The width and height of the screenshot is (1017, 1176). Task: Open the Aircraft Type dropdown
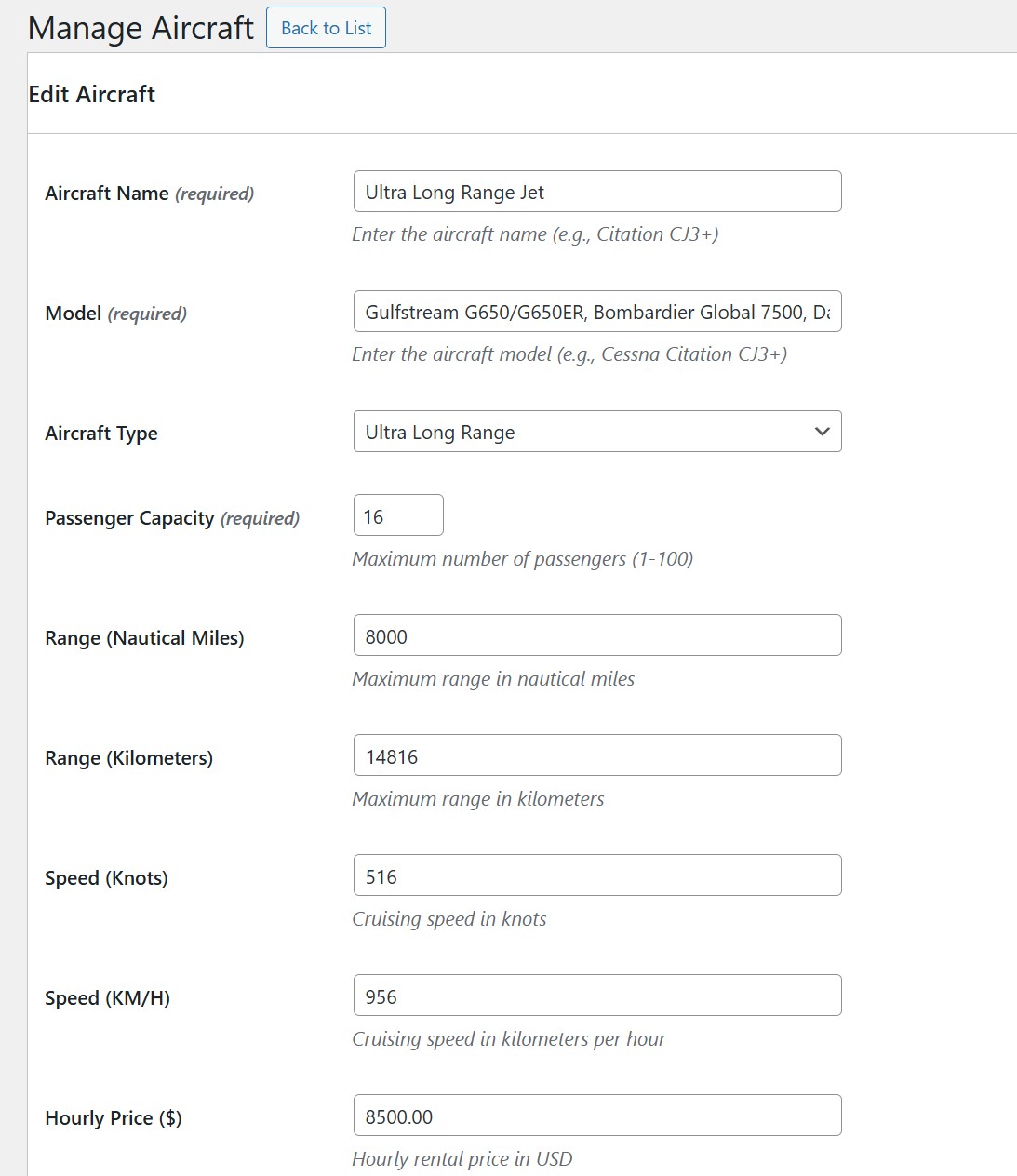click(x=596, y=432)
